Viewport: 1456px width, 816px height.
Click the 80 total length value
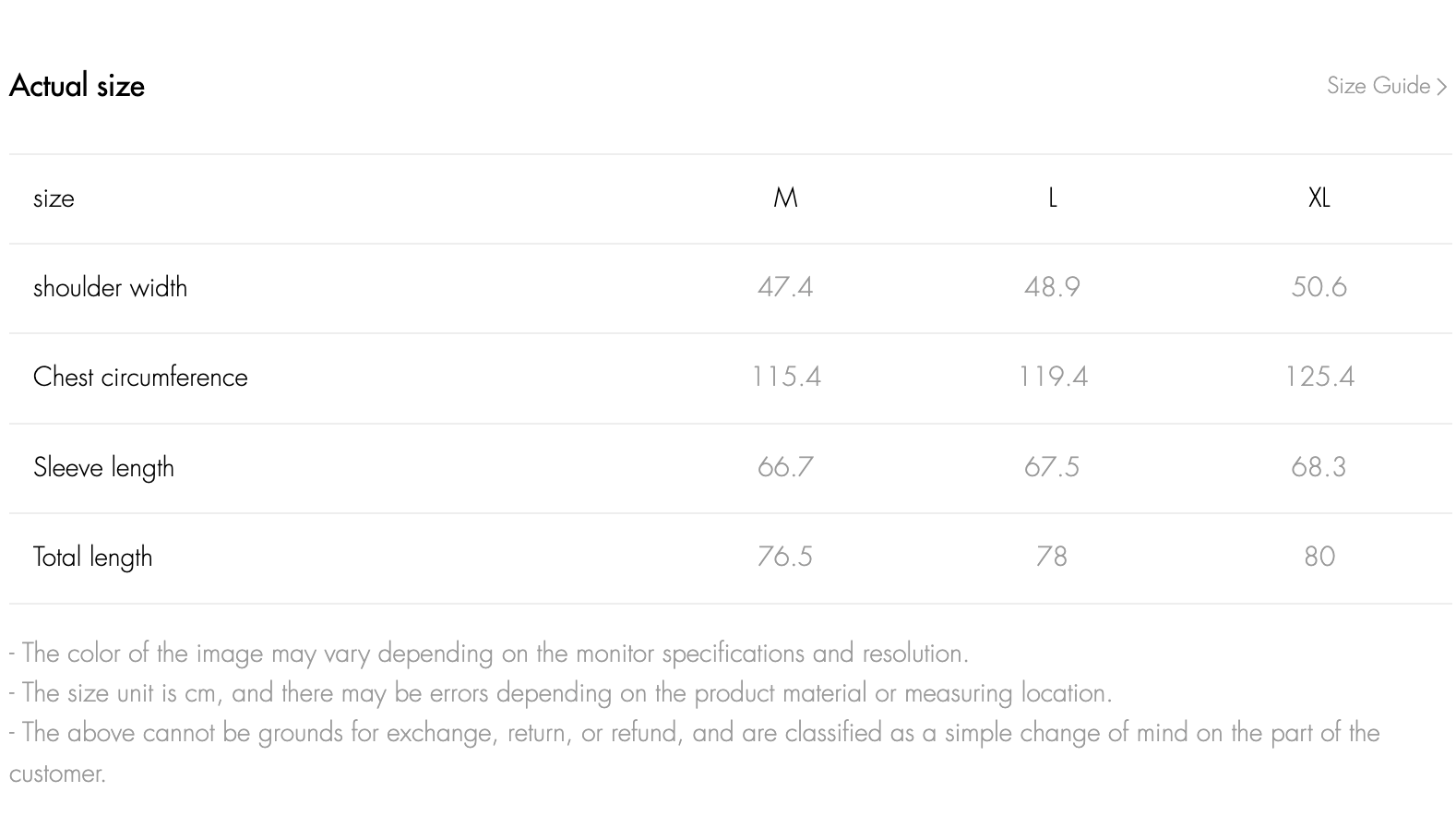(x=1319, y=557)
